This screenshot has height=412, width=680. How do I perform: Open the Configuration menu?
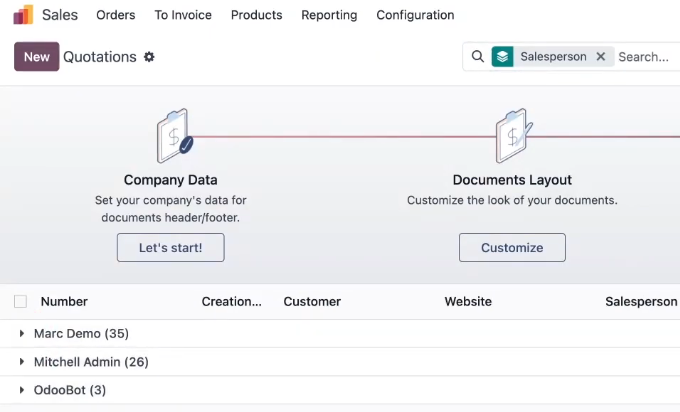point(415,15)
